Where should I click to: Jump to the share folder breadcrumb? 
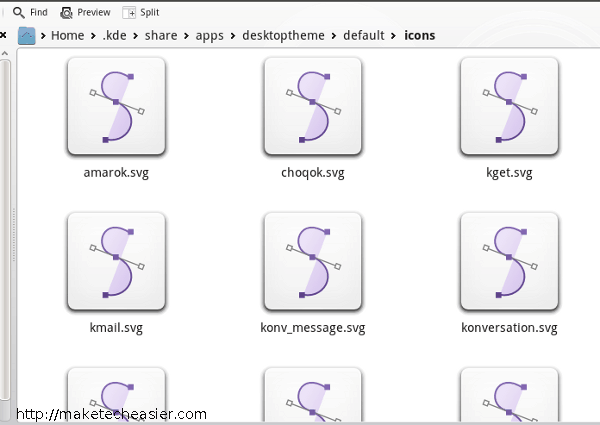[x=161, y=36]
